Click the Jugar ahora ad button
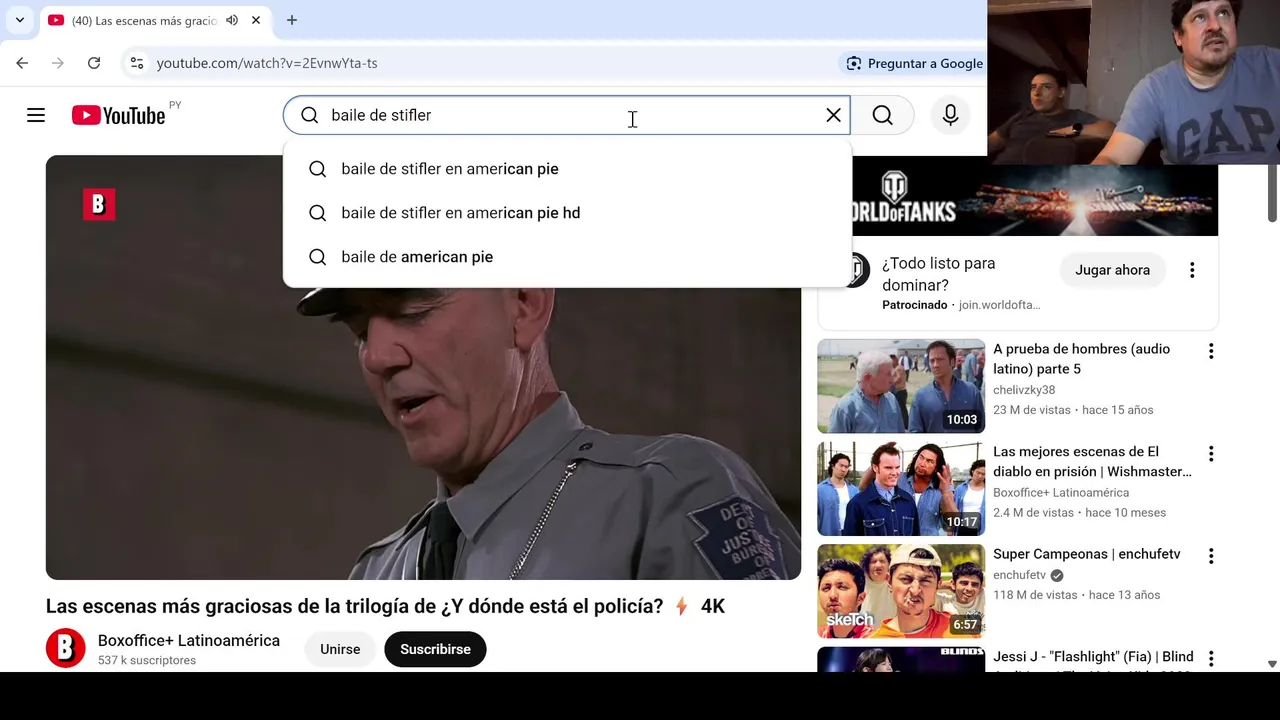This screenshot has height=720, width=1280. [x=1112, y=270]
